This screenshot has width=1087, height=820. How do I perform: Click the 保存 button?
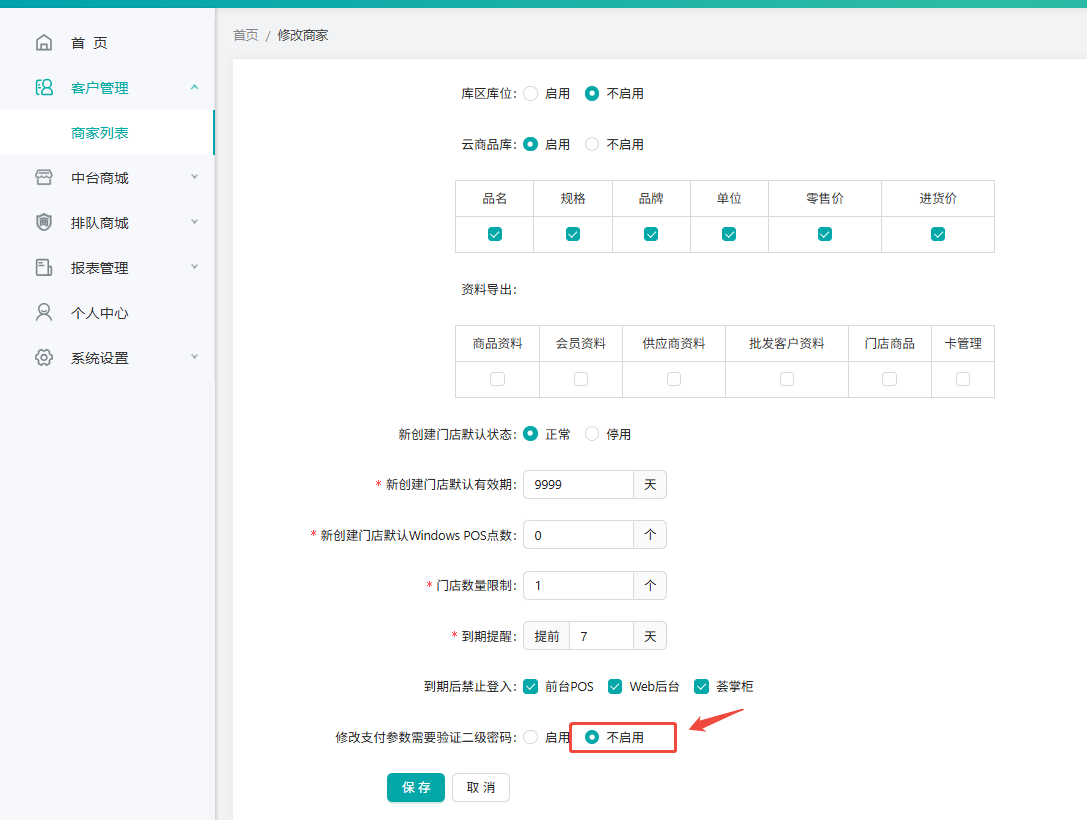tap(416, 787)
